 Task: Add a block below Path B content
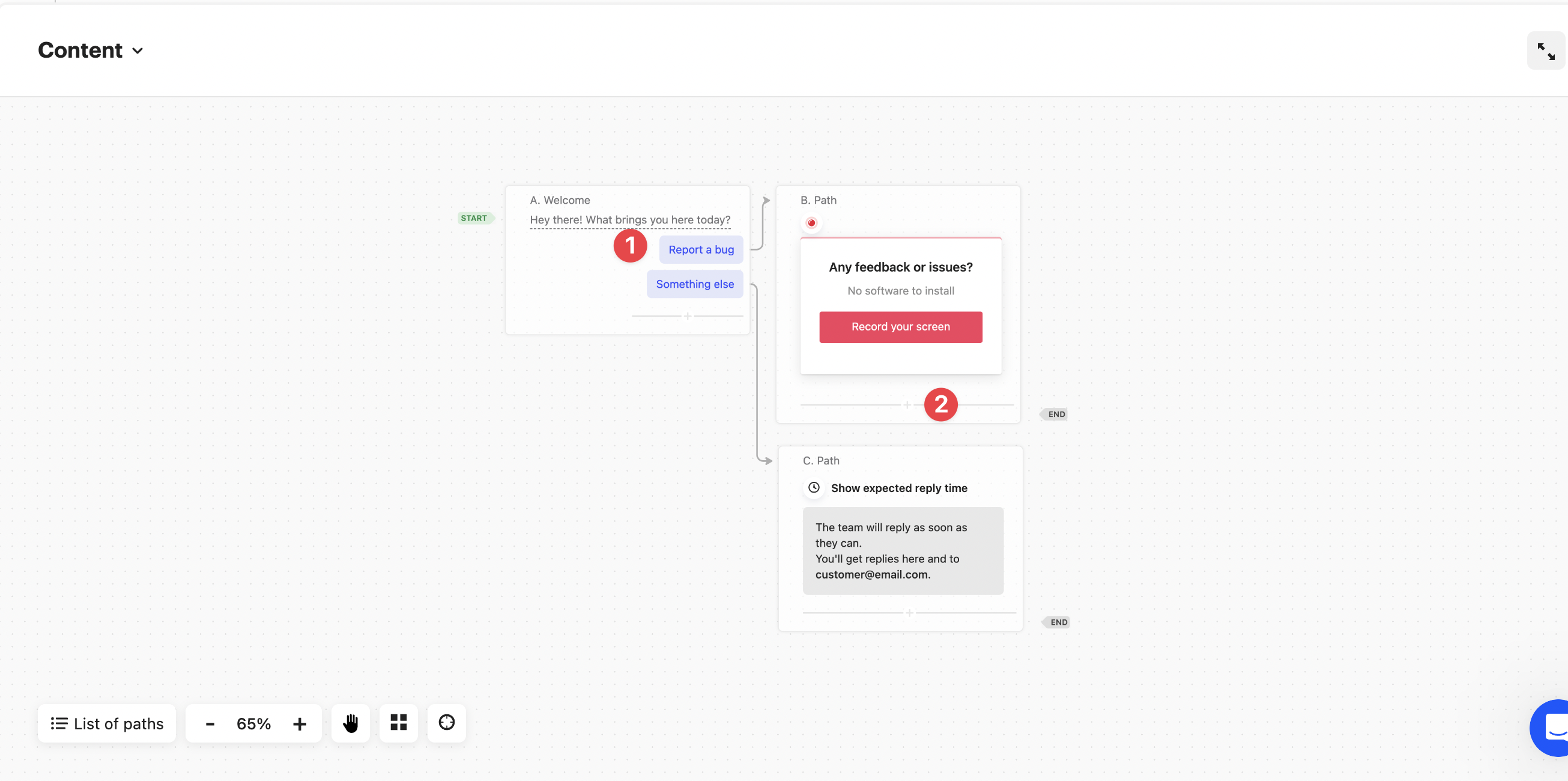(x=906, y=405)
